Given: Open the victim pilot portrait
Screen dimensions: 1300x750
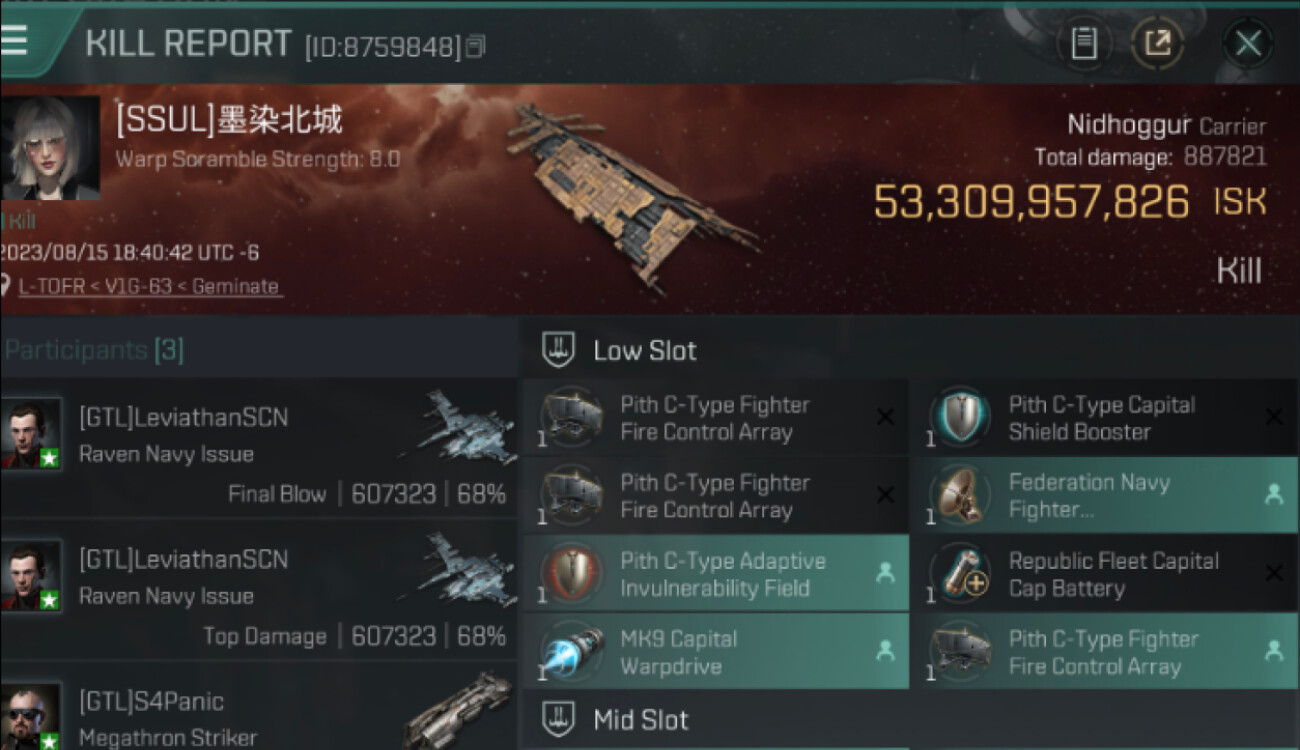Looking at the screenshot, I should [x=50, y=149].
